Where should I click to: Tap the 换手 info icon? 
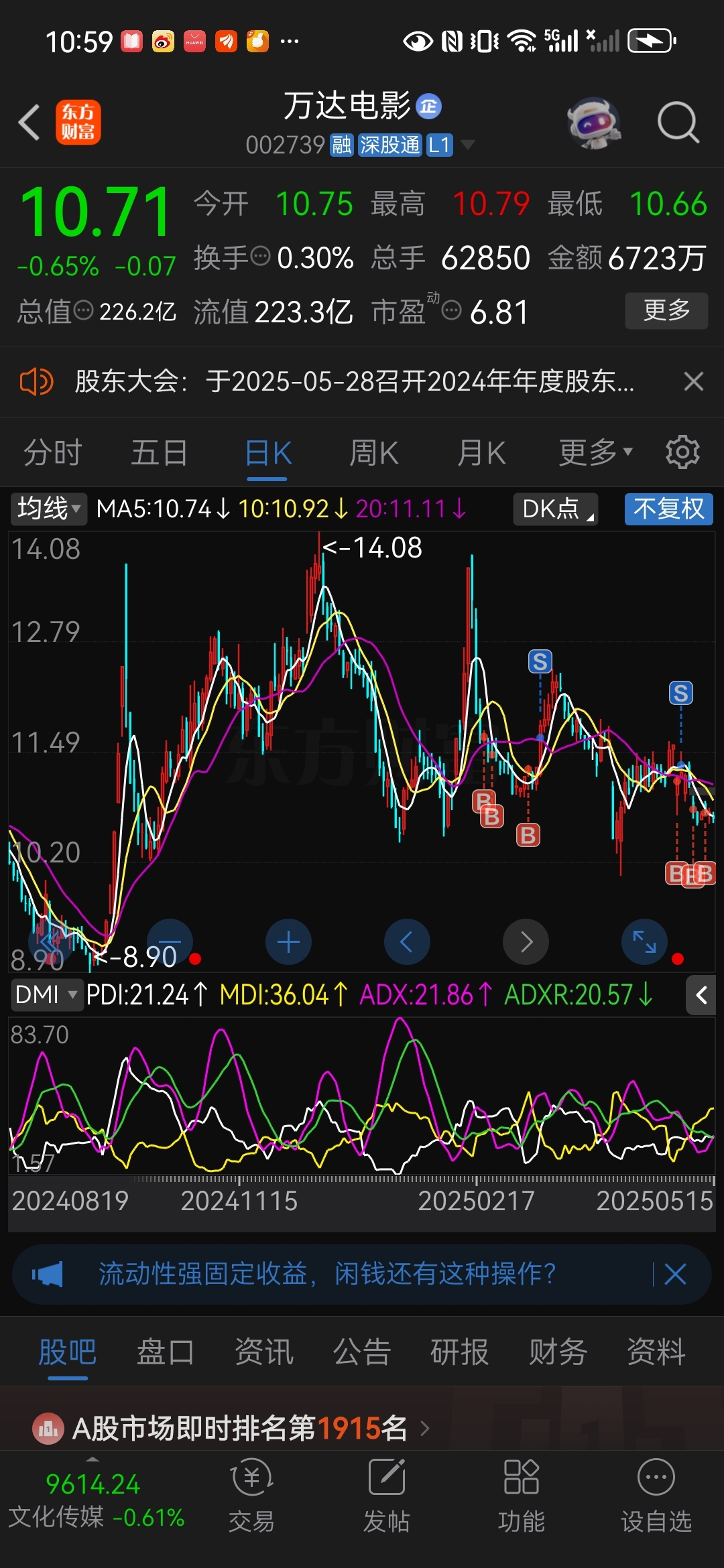coord(260,255)
